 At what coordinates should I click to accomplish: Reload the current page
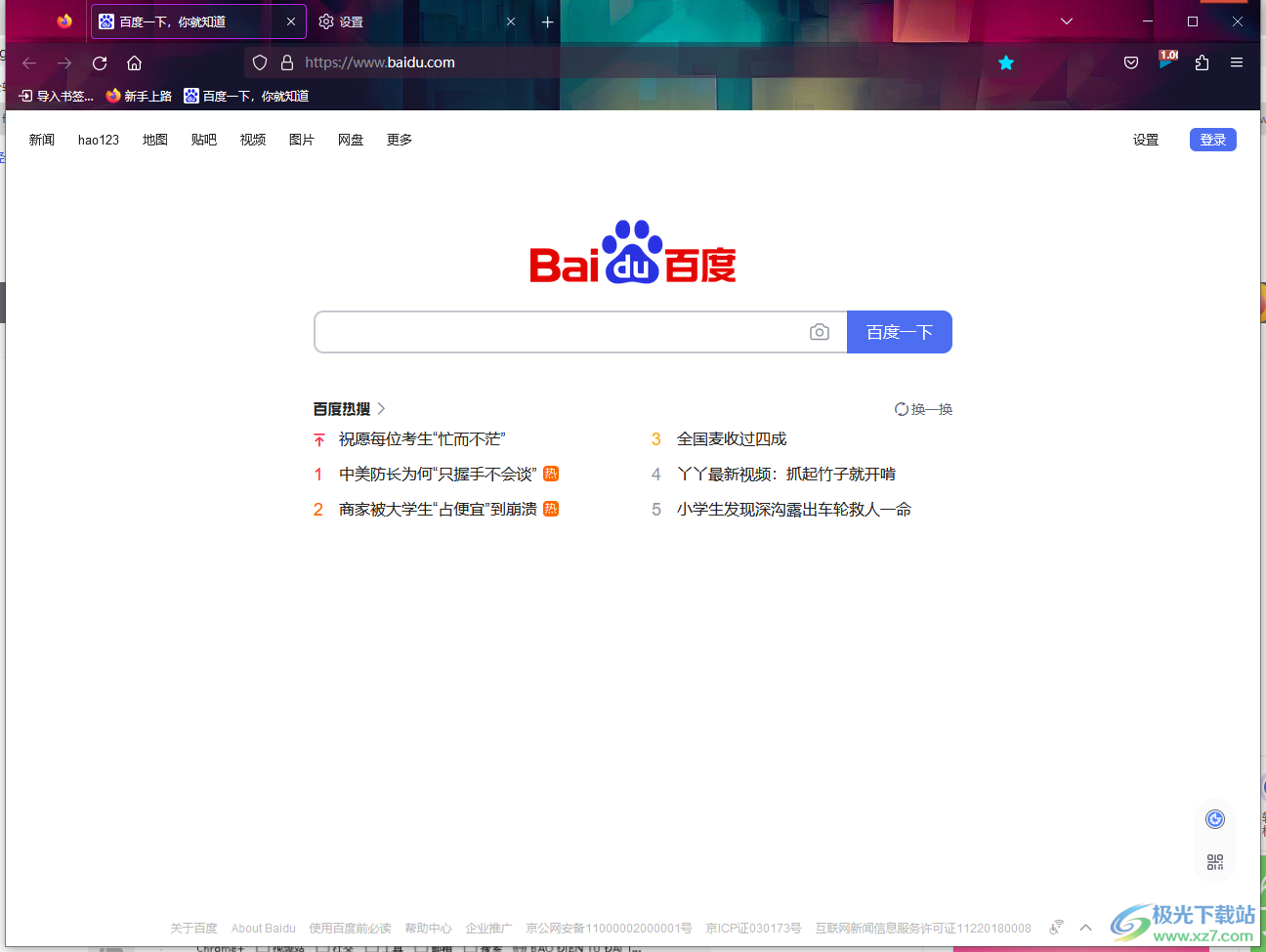pyautogui.click(x=100, y=62)
